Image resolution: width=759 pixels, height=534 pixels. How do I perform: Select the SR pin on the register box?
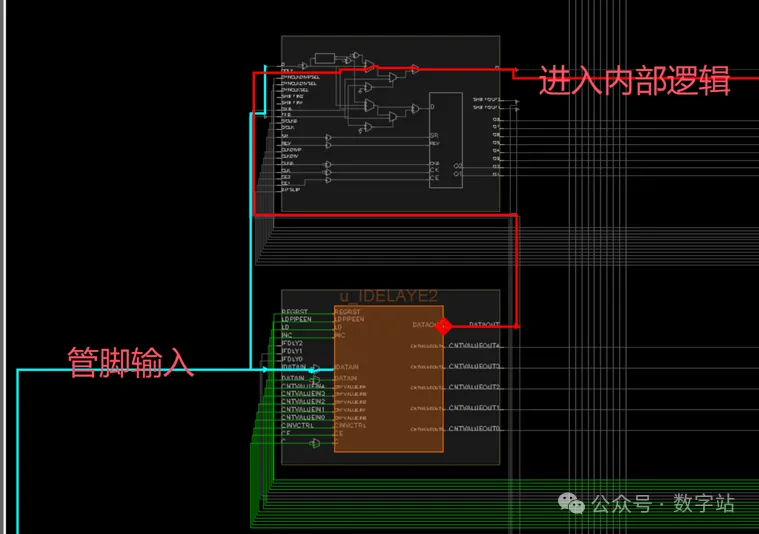tap(434, 136)
